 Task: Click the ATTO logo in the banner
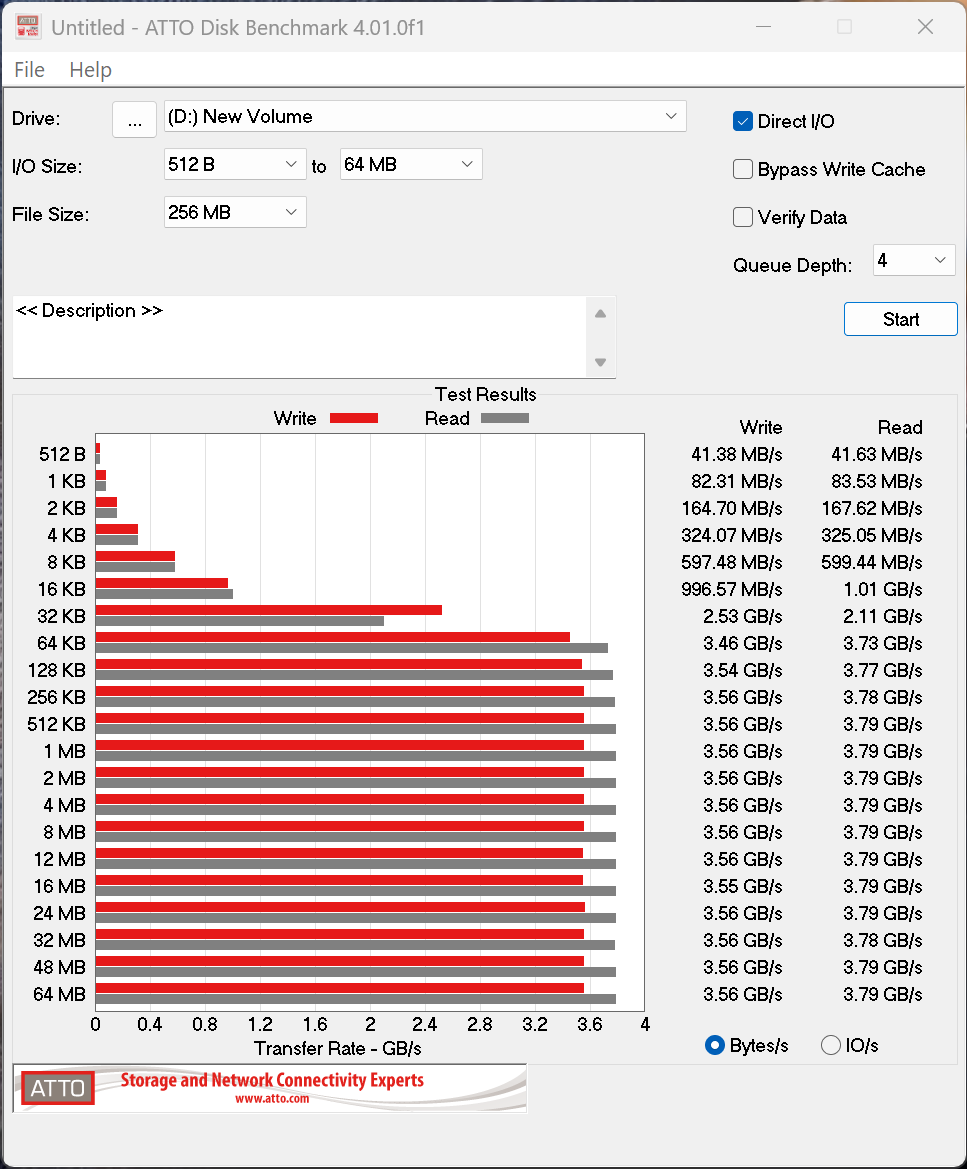tap(58, 1088)
